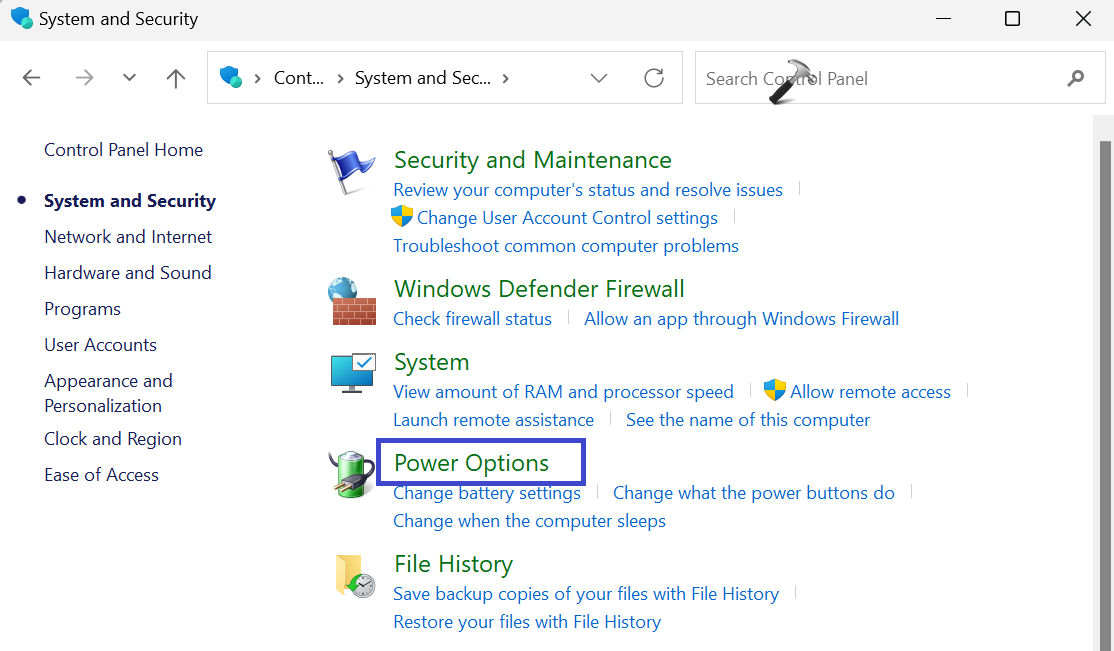This screenshot has width=1114, height=651.
Task: Click the Power Options battery icon
Action: 351,473
